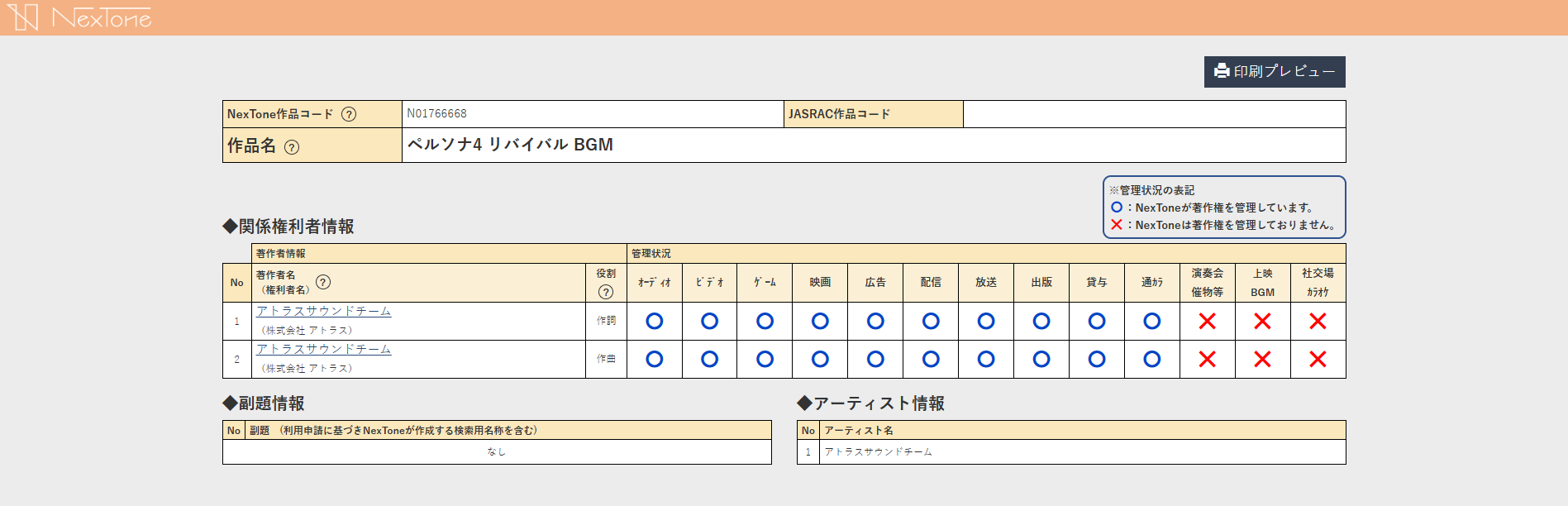Image resolution: width=1568 pixels, height=506 pixels.
Task: Click （株式会社 アトラス） text in row 1
Action: coord(307,330)
